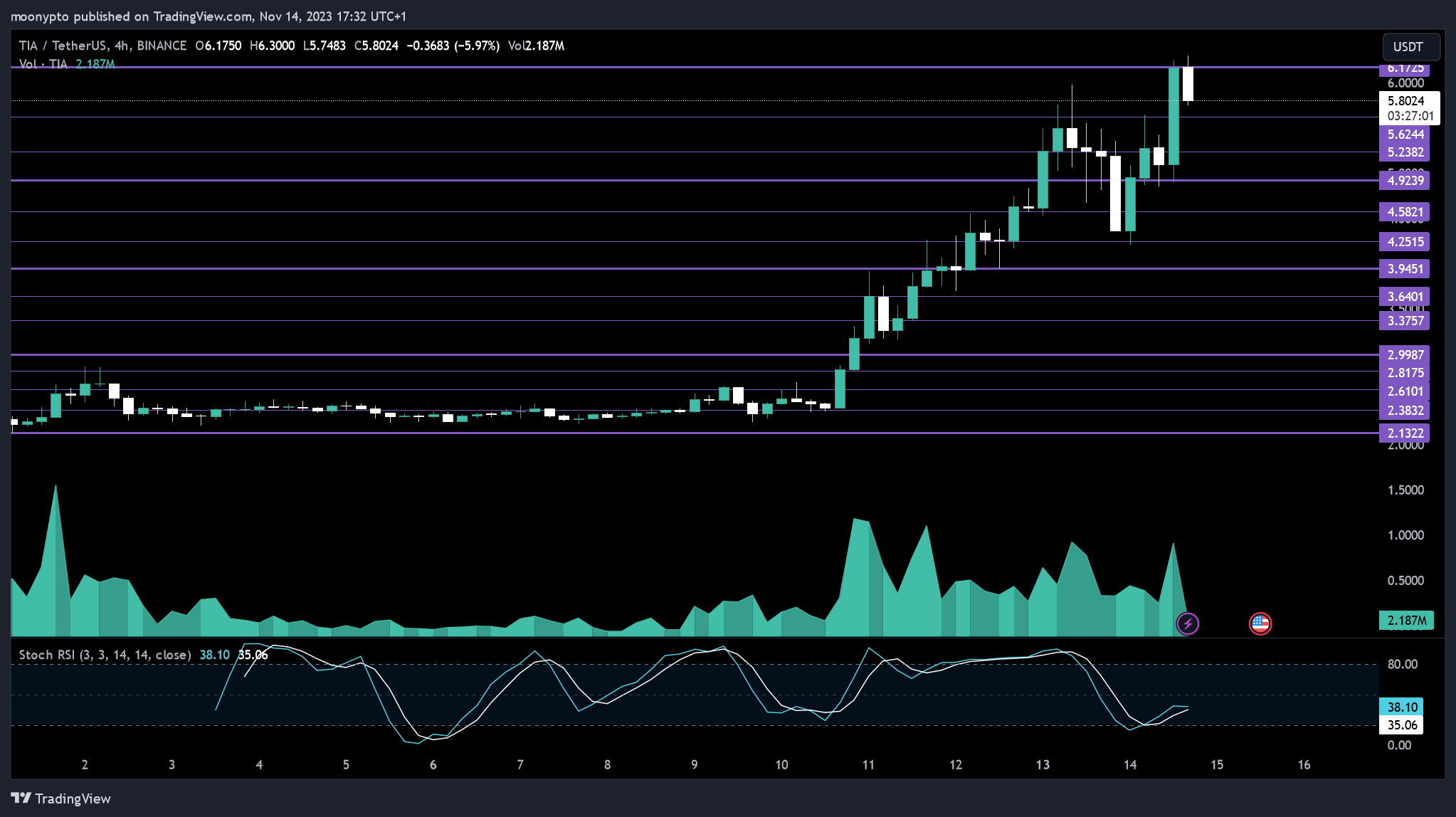This screenshot has height=817, width=1456.
Task: Select the 5.2382 price level label
Action: click(1405, 152)
